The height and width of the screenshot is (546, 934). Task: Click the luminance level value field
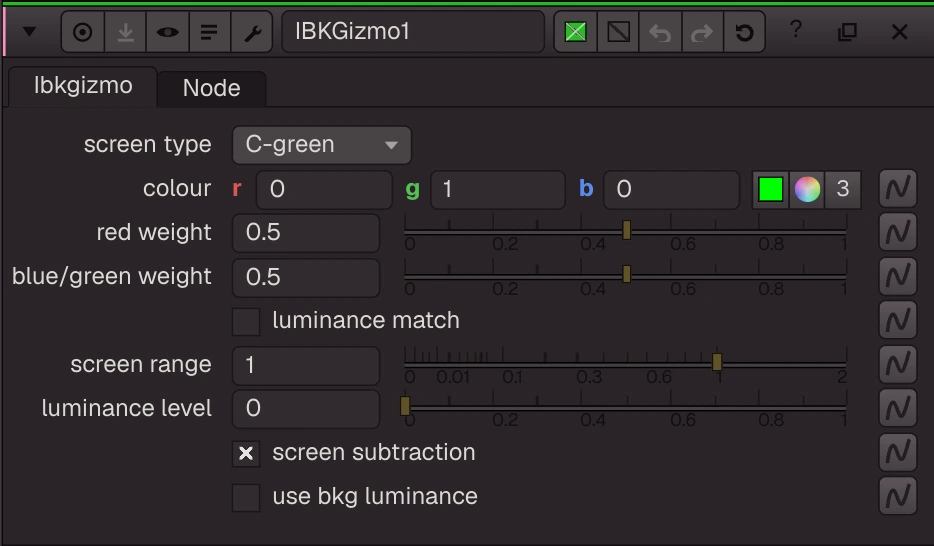pos(306,409)
